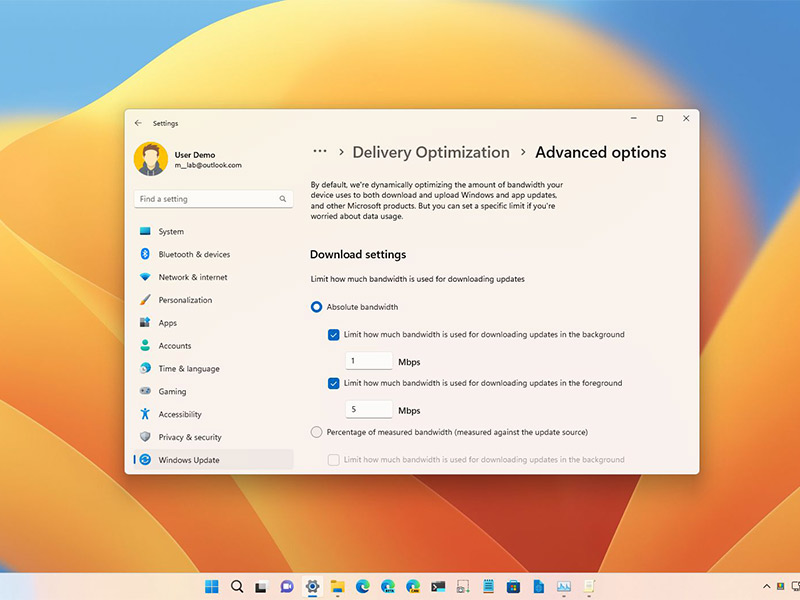Viewport: 800px width, 600px height.
Task: Open the performance monitor app on taskbar
Action: click(x=564, y=587)
